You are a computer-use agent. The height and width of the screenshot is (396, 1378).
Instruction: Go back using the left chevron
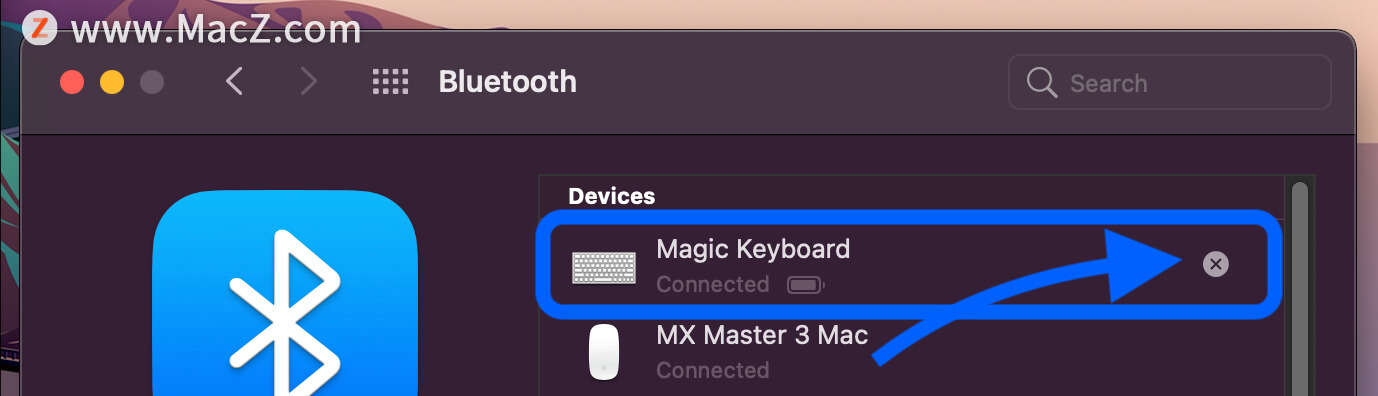pos(234,81)
